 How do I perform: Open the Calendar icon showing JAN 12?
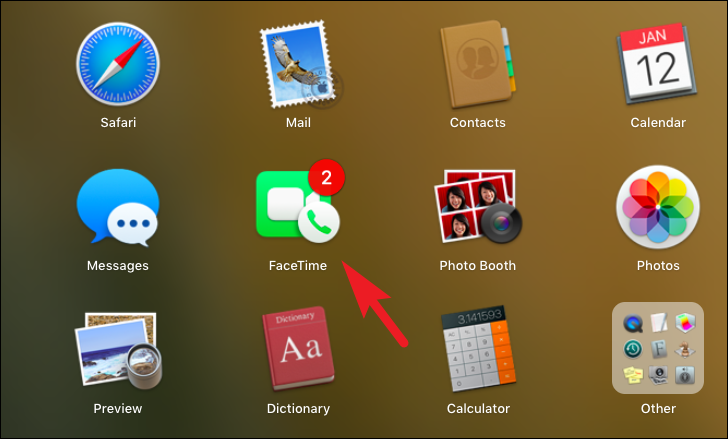(x=657, y=63)
